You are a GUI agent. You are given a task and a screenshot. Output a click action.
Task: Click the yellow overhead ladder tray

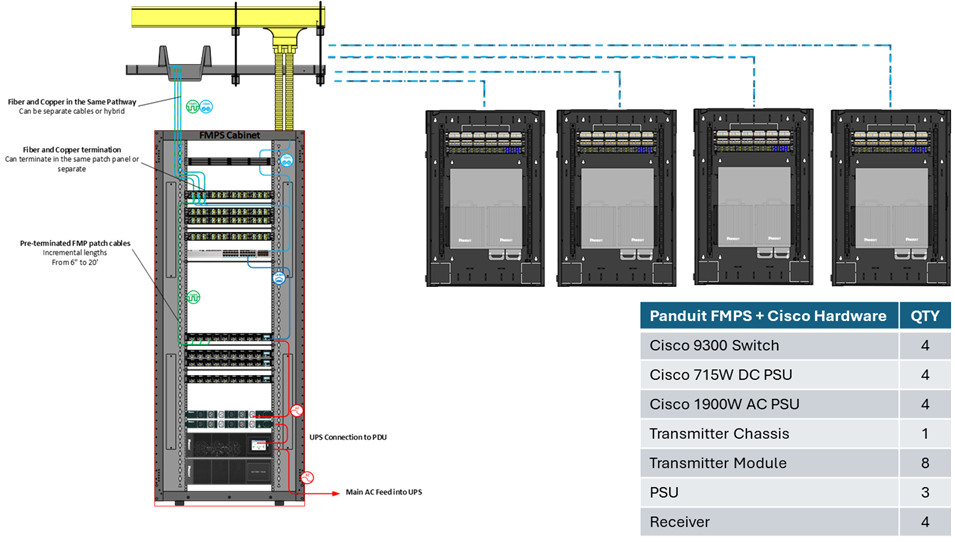228,16
